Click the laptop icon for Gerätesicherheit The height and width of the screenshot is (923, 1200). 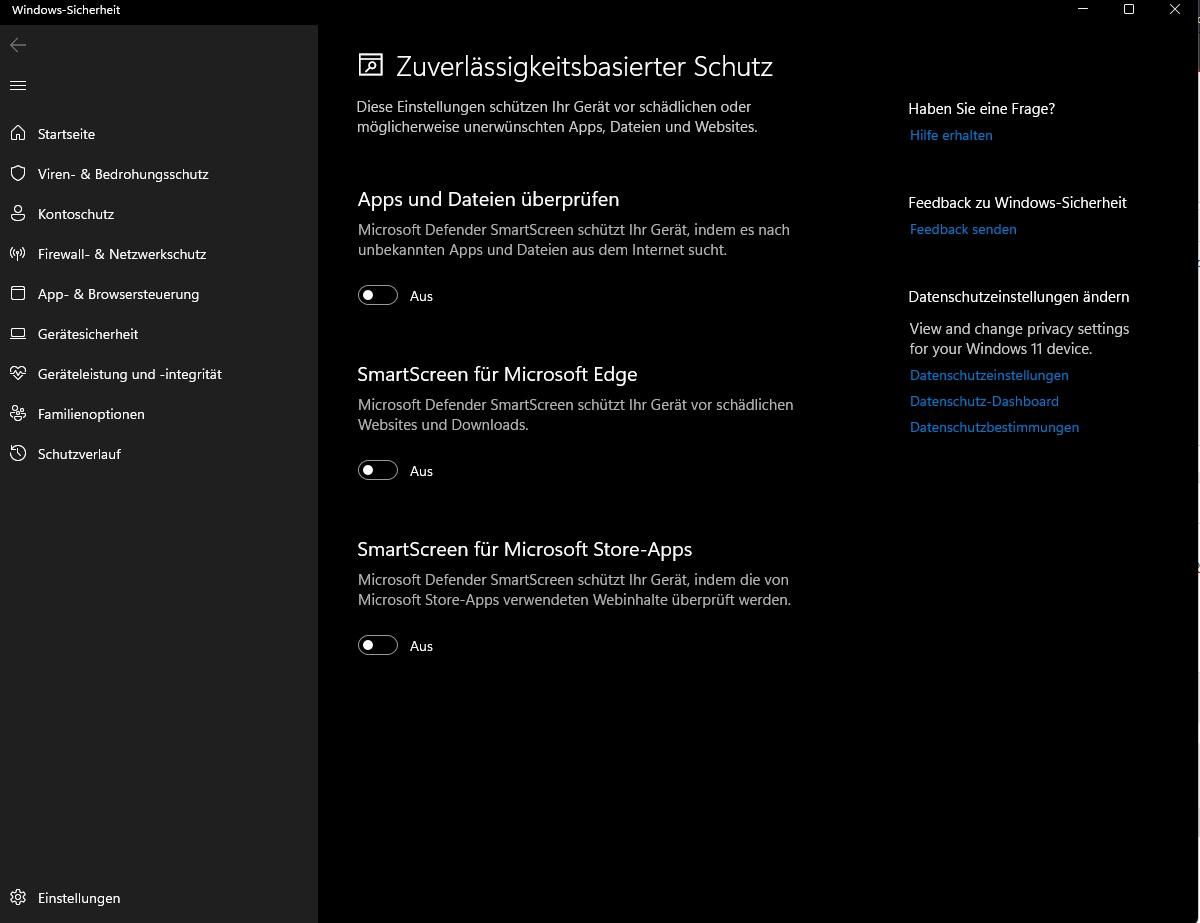18,333
